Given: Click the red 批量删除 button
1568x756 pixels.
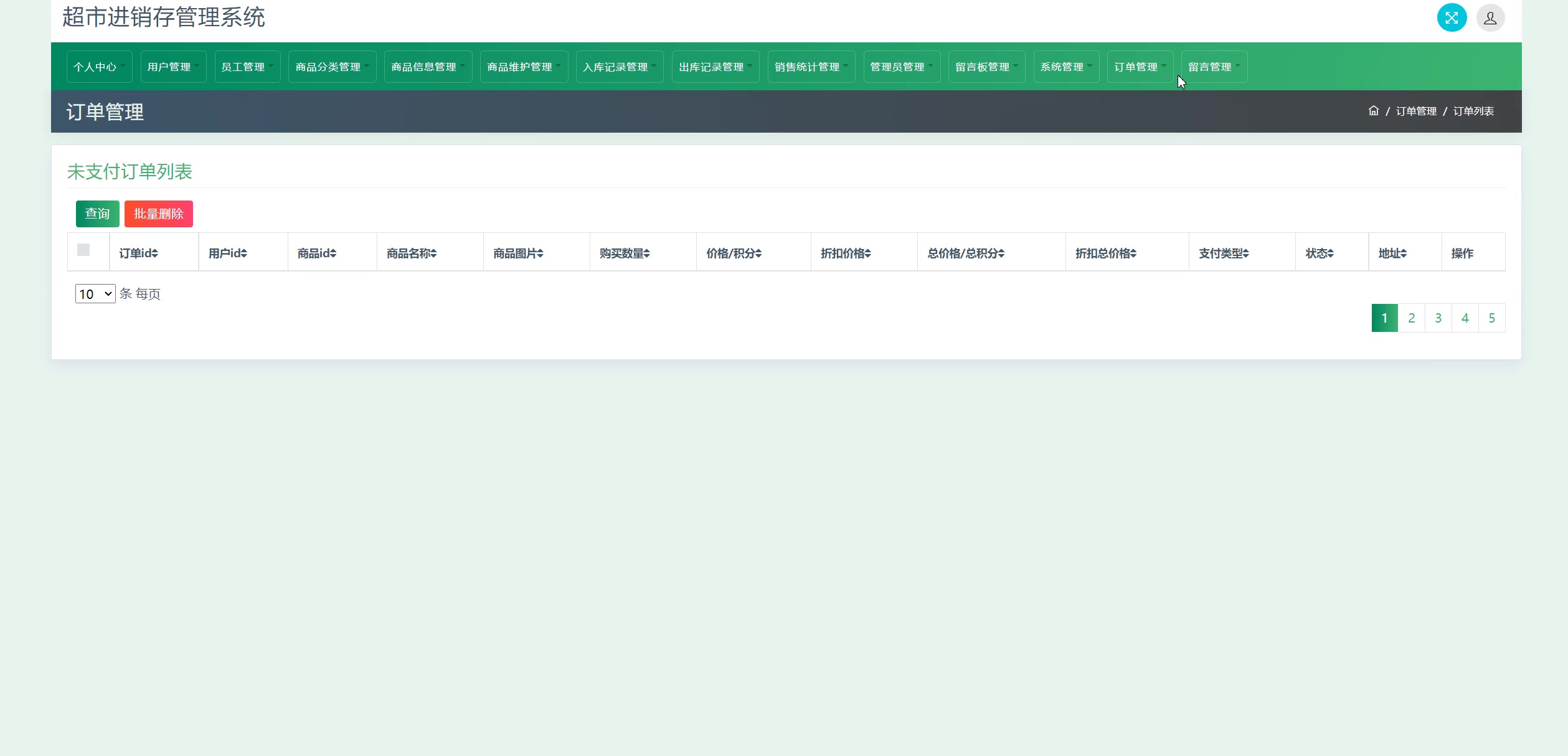Looking at the screenshot, I should coord(158,214).
